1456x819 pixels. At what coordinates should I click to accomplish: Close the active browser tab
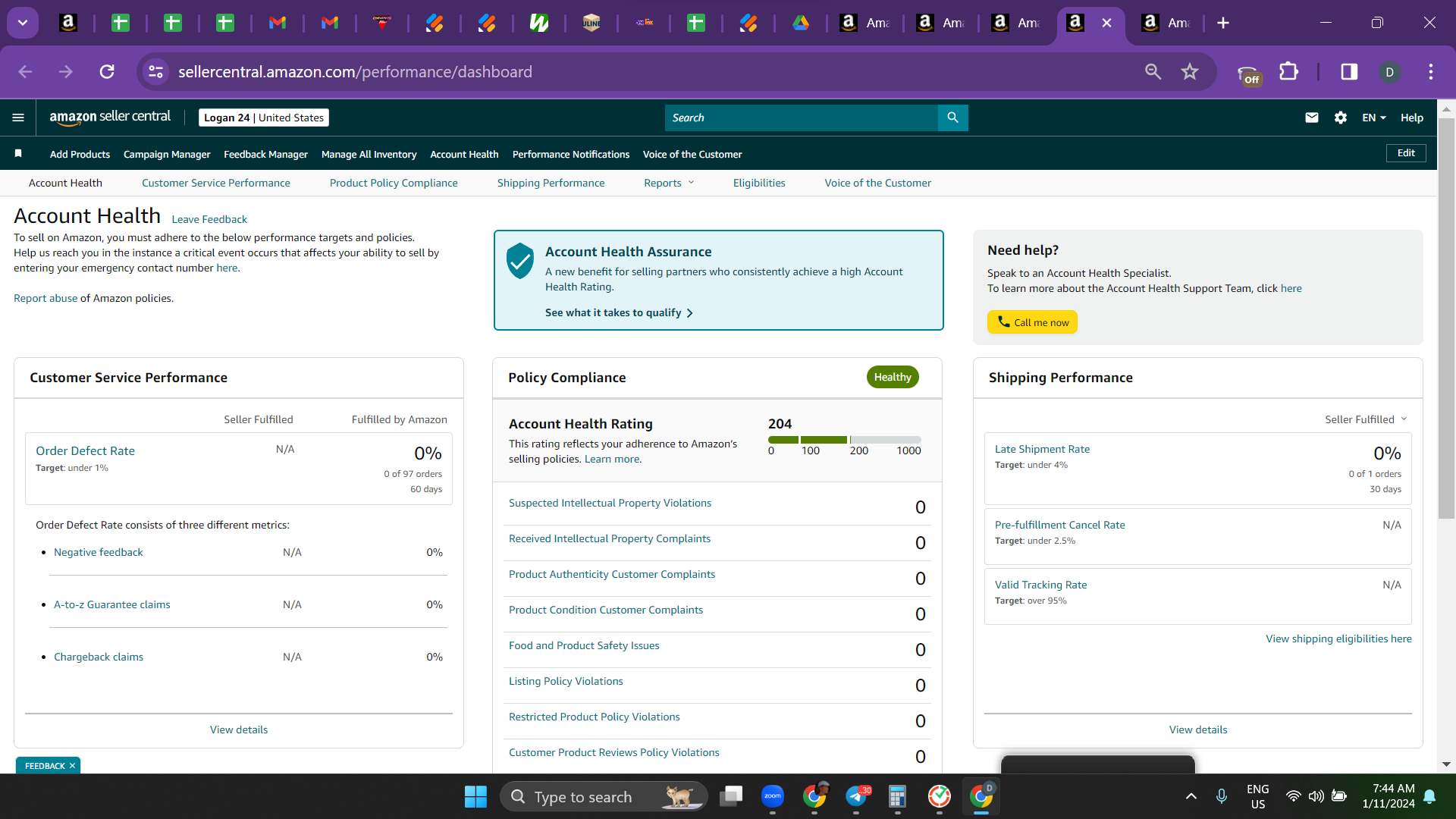tap(1106, 23)
